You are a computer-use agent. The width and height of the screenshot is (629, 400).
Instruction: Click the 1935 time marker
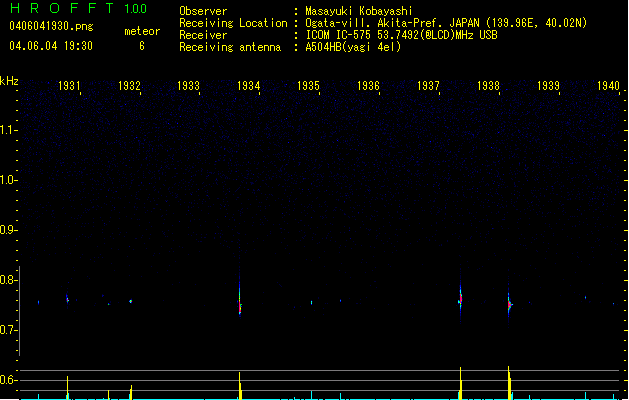tap(308, 86)
